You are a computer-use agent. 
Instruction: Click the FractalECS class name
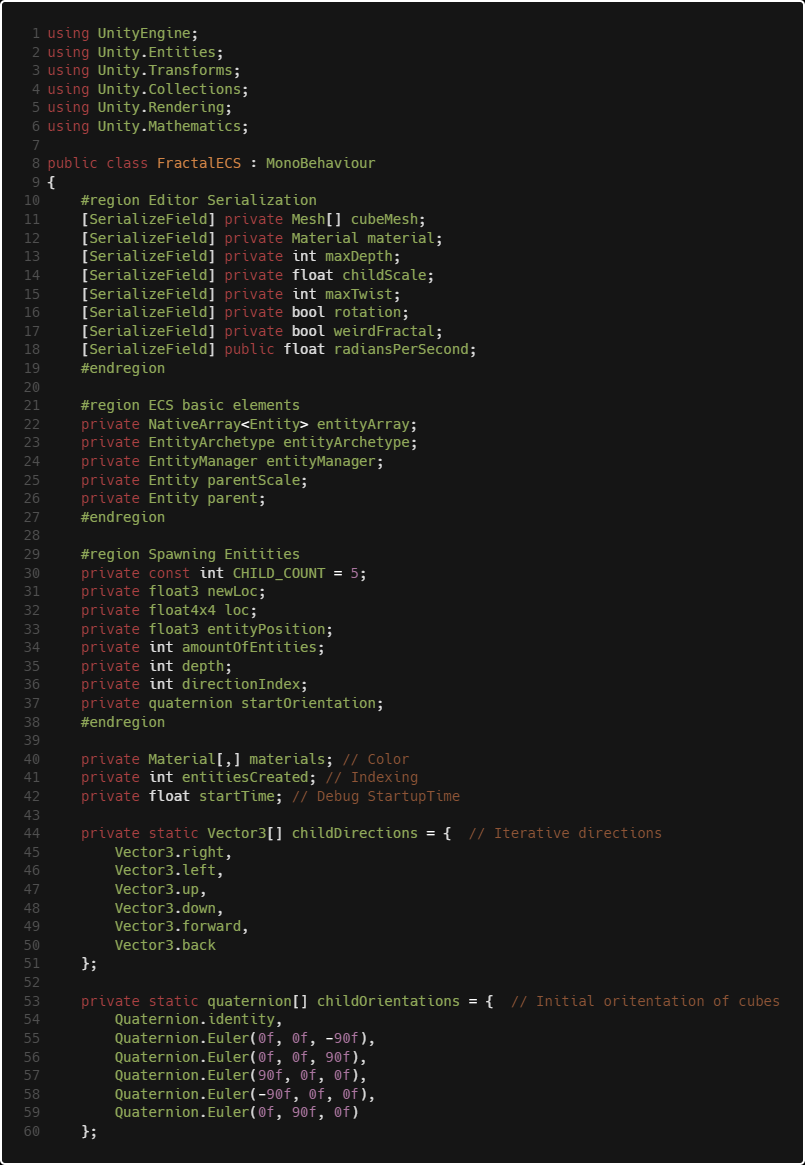tap(198, 163)
